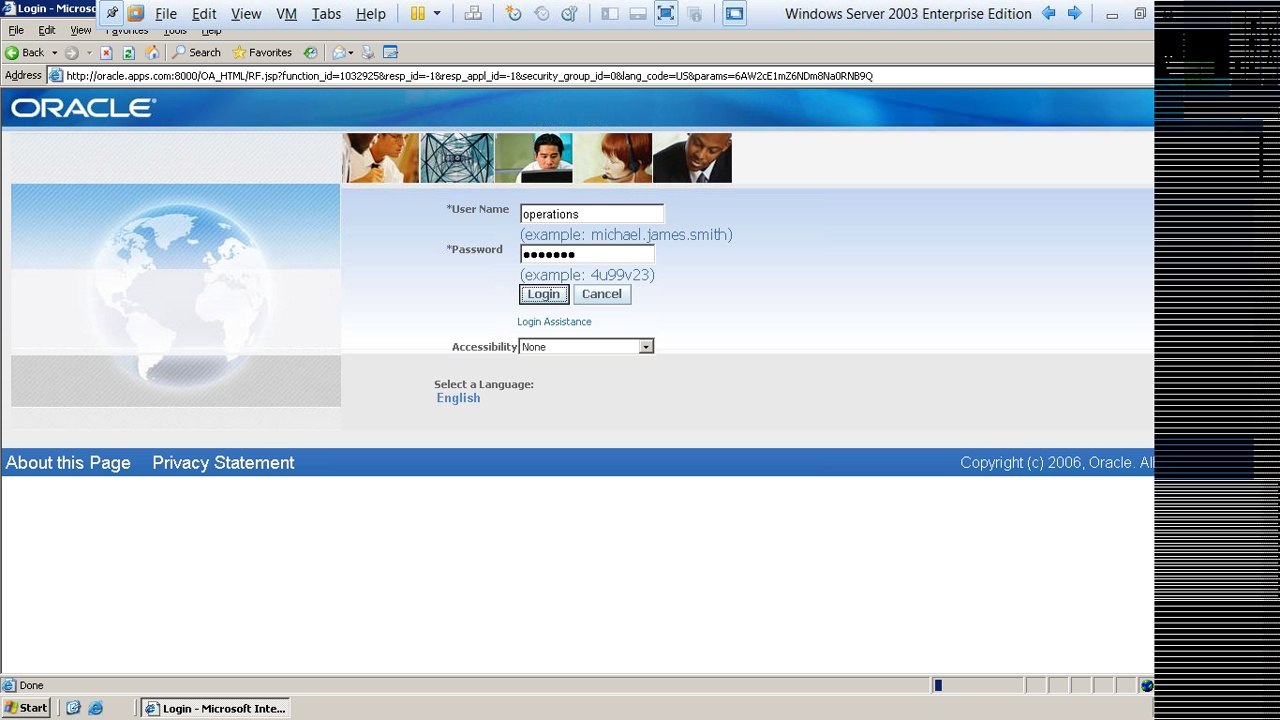Pin the VMware toolbar with the pushpin icon
Image resolution: width=1280 pixels, height=720 pixels.
(x=112, y=14)
